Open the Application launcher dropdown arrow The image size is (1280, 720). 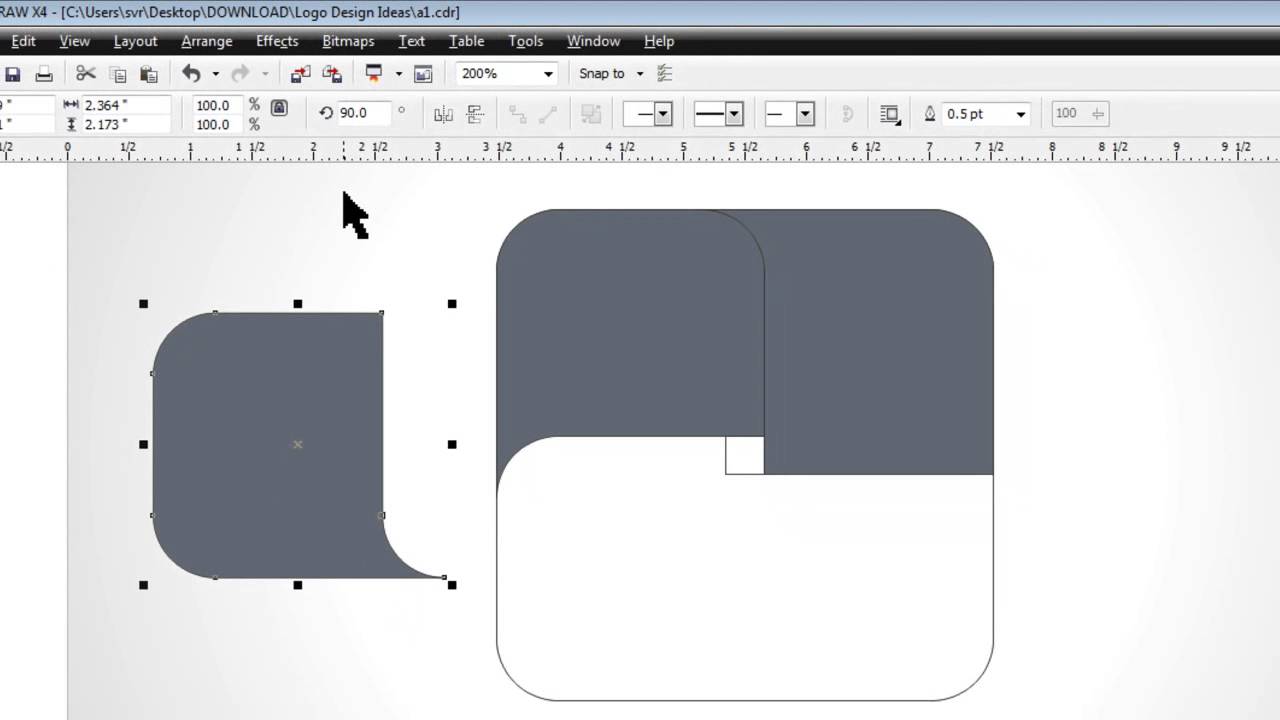(398, 74)
